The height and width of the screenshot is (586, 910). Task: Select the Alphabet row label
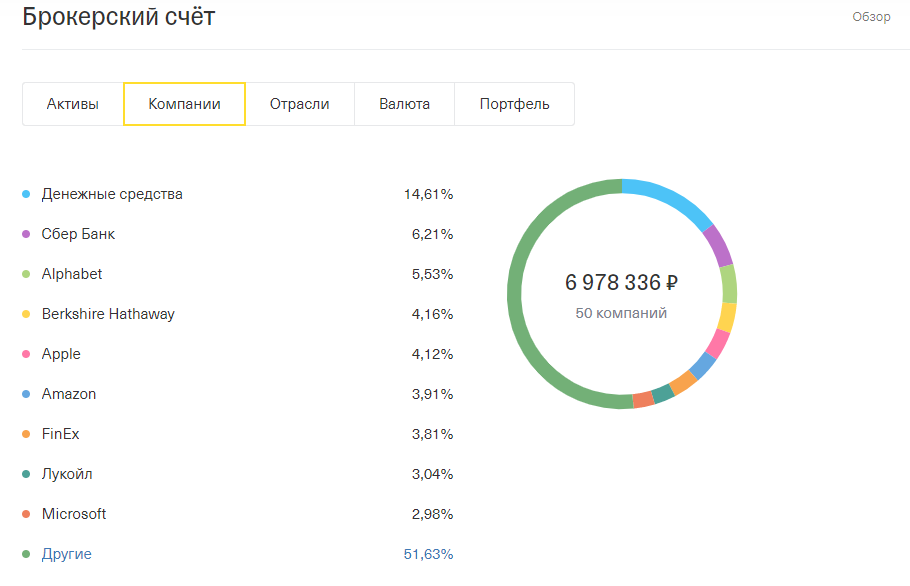[x=72, y=274]
